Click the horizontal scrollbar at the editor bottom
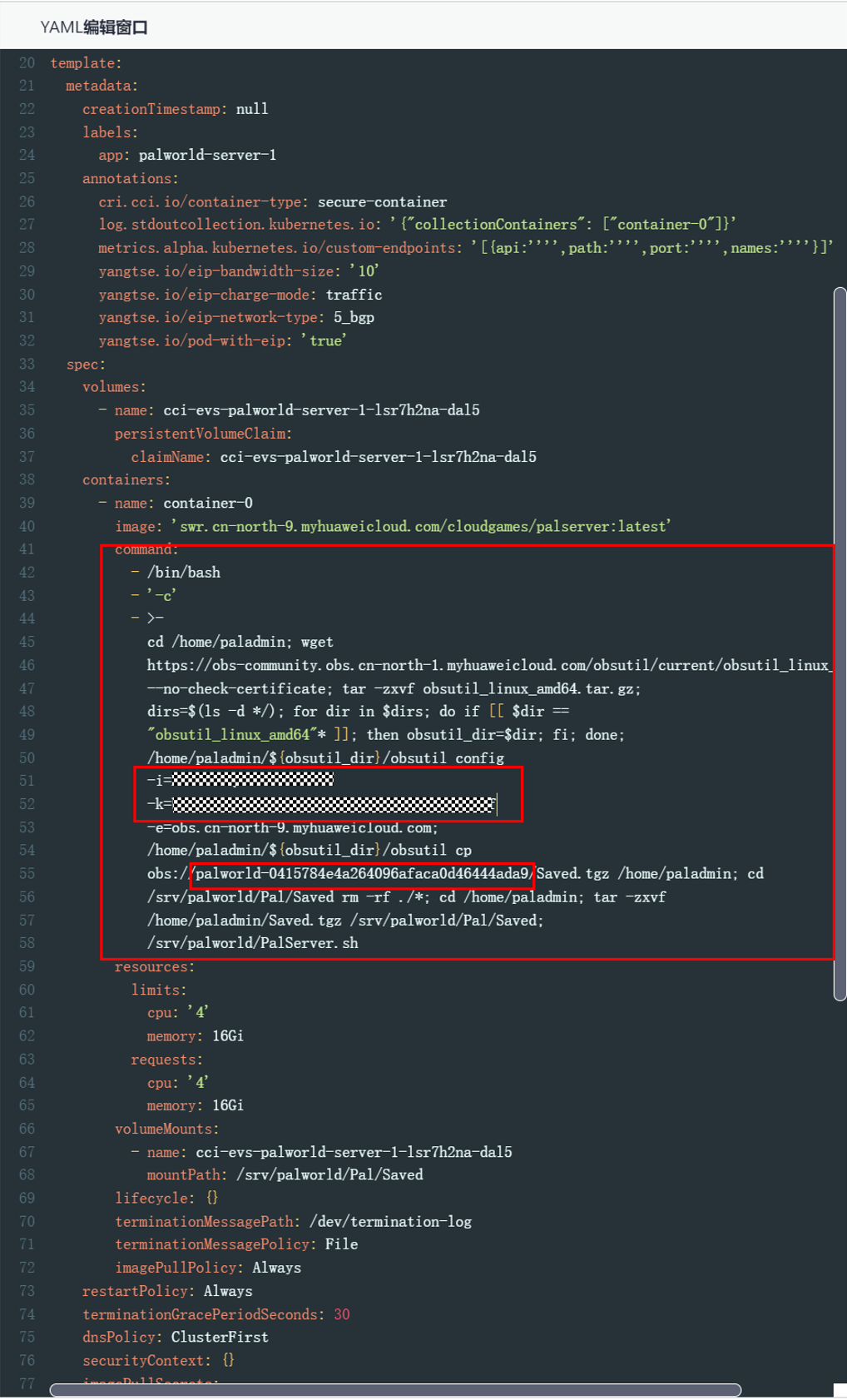The image size is (847, 1400). coord(395,1390)
